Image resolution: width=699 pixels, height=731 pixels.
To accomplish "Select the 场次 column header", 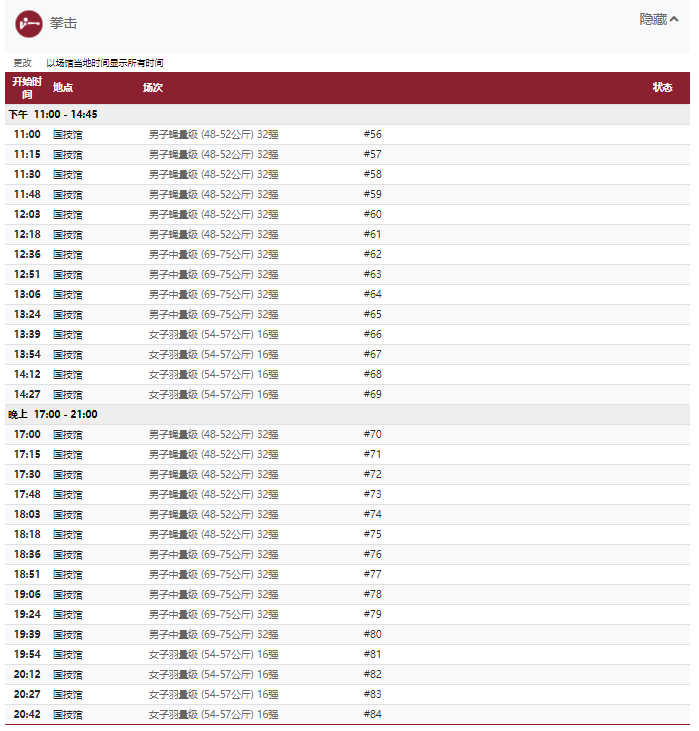I will (x=153, y=88).
